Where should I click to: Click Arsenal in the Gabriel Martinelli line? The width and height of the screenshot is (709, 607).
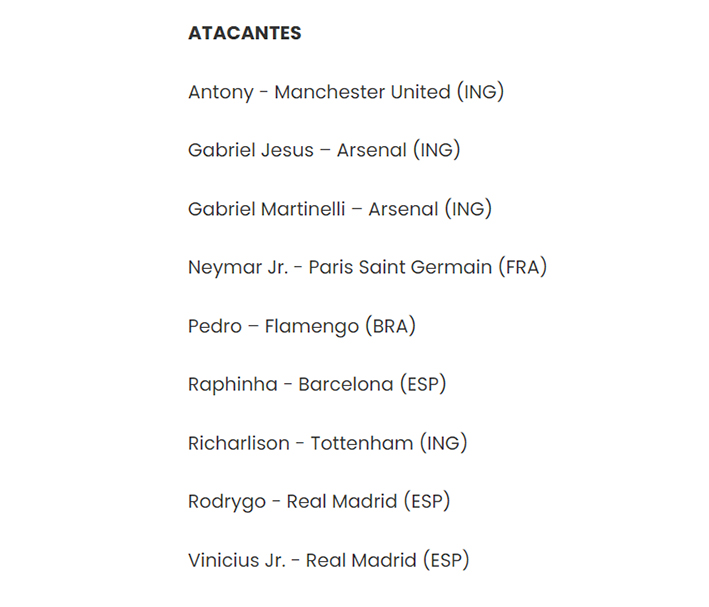[403, 209]
